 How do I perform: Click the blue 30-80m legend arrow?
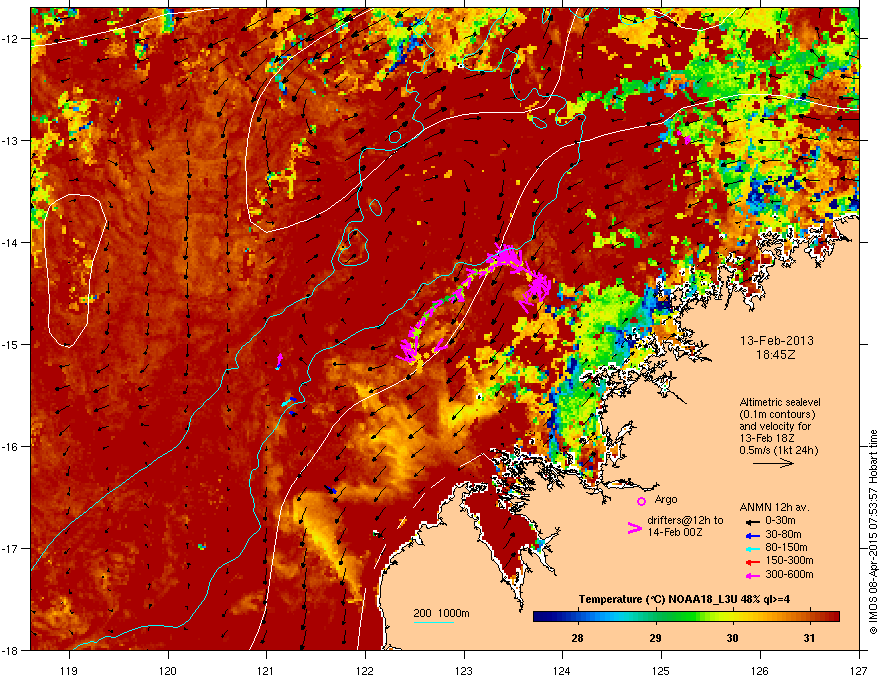753,535
